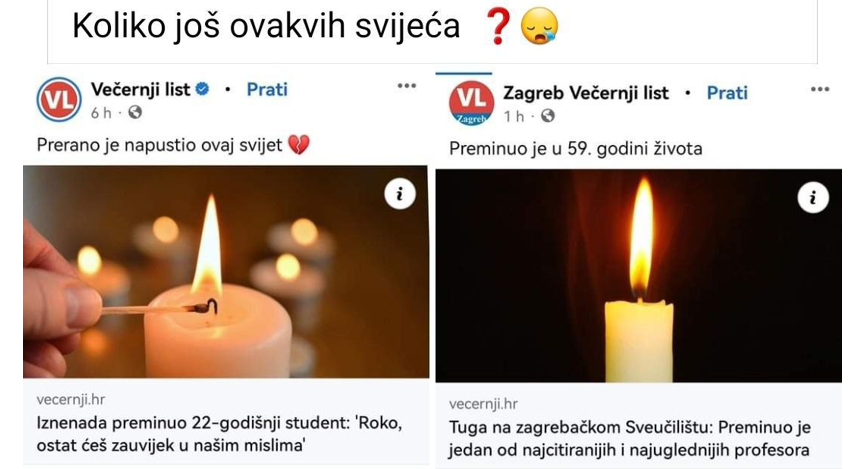Viewport: 855px width, 469px height.
Task: Open the Zagreb Večernji list profile logo
Action: tap(472, 103)
